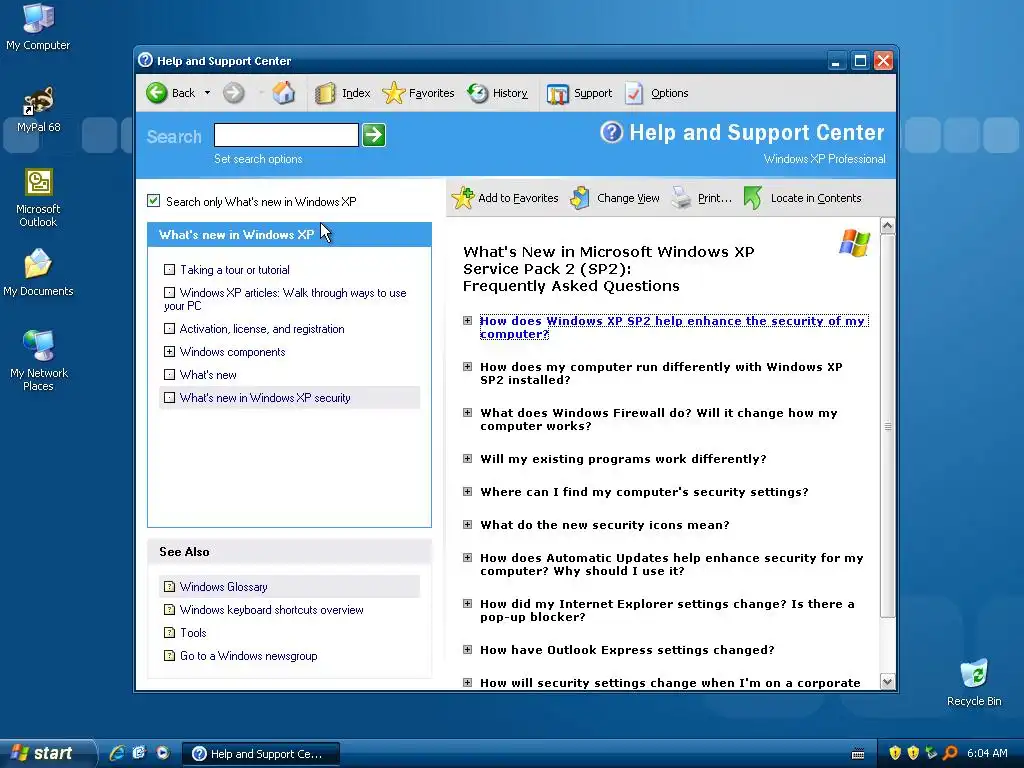Expand What do the new security icons mean
The image size is (1024, 768).
pos(467,524)
